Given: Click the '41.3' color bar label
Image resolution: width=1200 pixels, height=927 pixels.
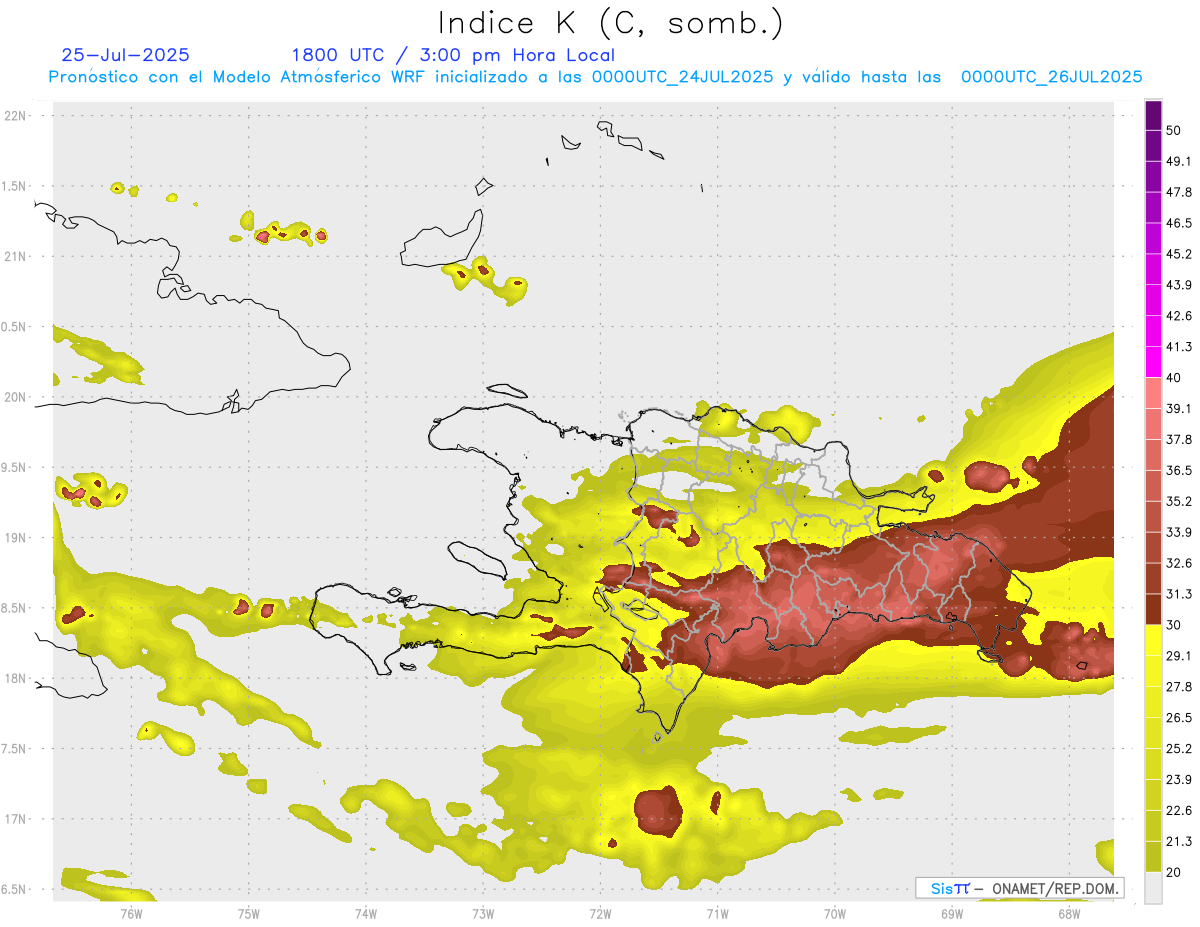Looking at the screenshot, I should pyautogui.click(x=1178, y=347).
